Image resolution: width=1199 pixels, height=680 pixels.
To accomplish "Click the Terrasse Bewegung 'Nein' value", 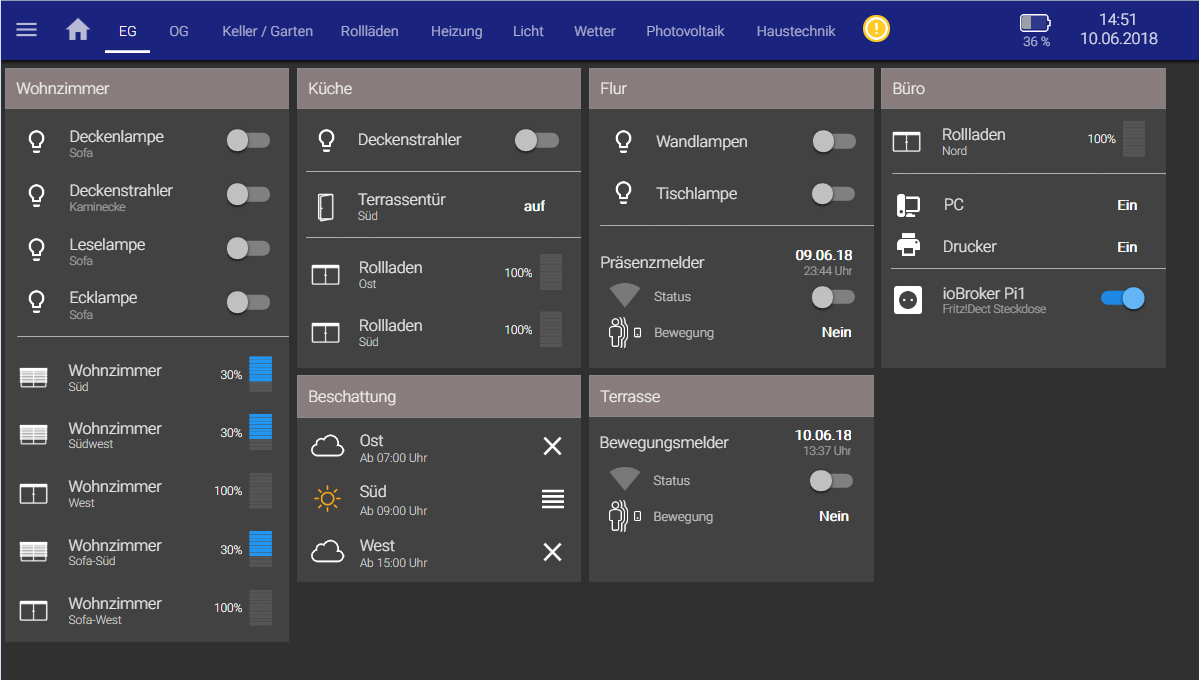I will point(834,516).
